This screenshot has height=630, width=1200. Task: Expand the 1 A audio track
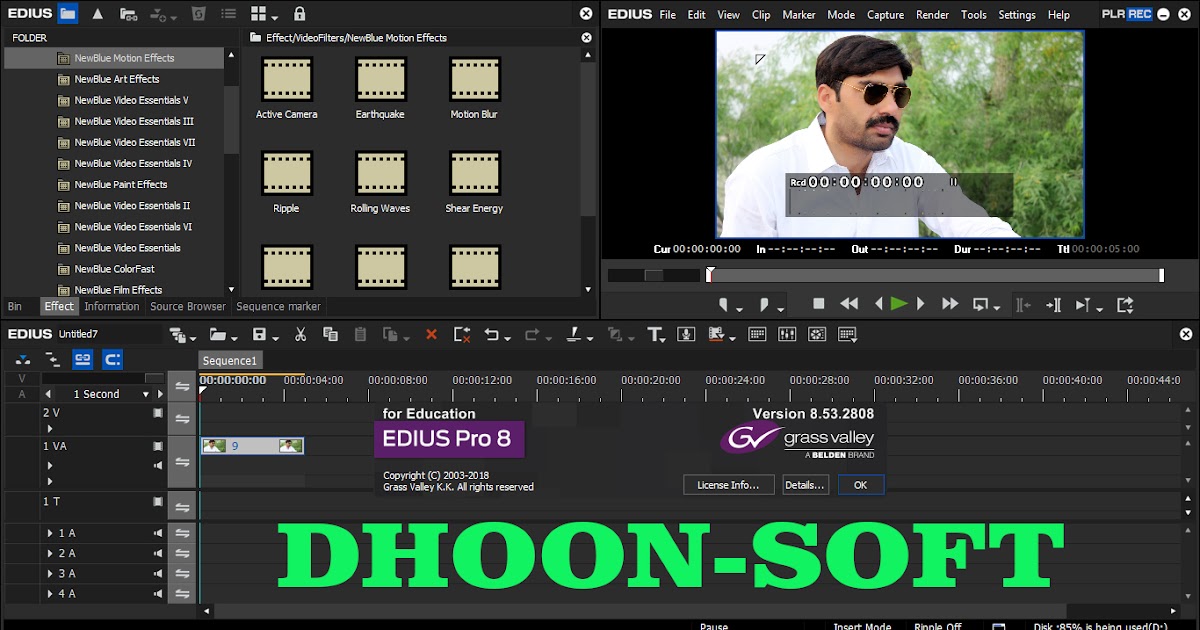[x=50, y=533]
